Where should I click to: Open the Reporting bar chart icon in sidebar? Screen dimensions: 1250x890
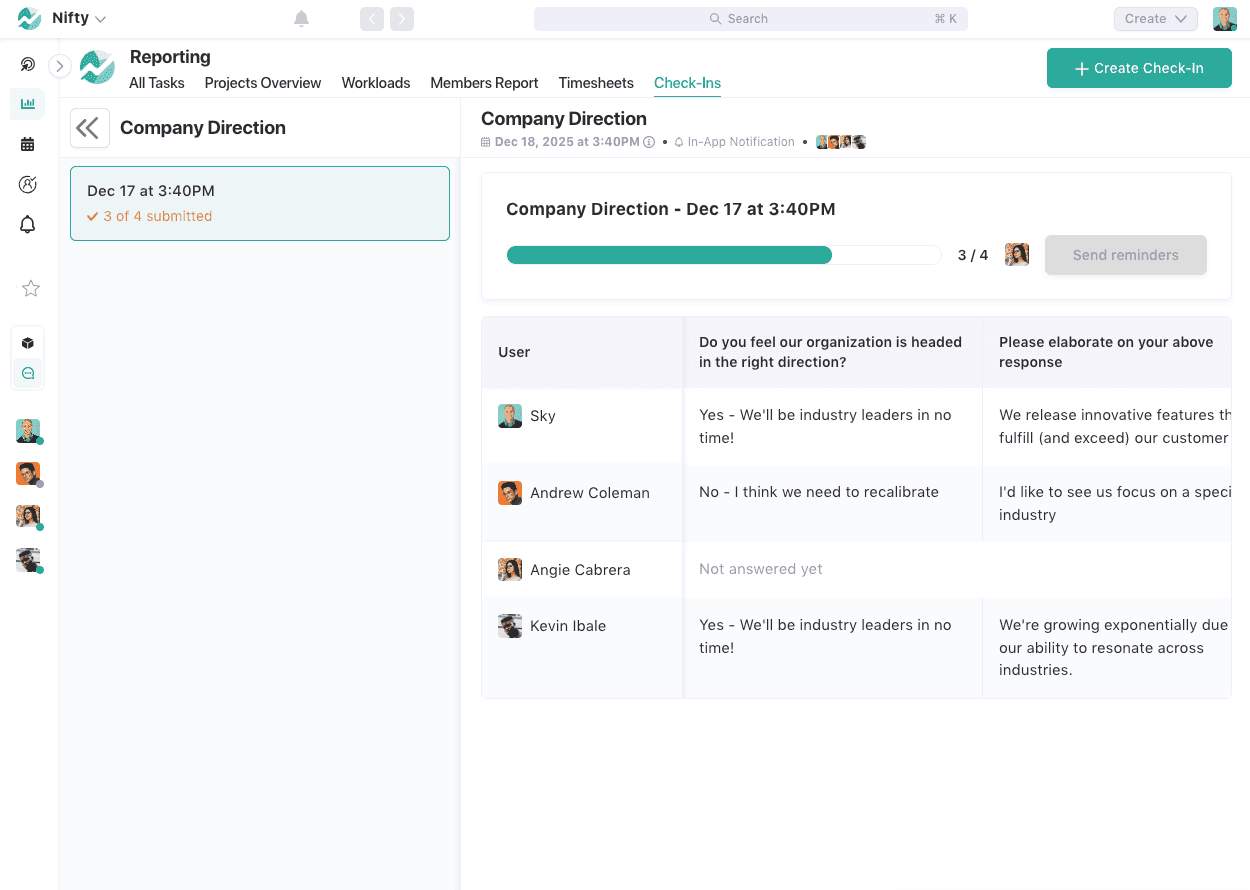(x=27, y=104)
